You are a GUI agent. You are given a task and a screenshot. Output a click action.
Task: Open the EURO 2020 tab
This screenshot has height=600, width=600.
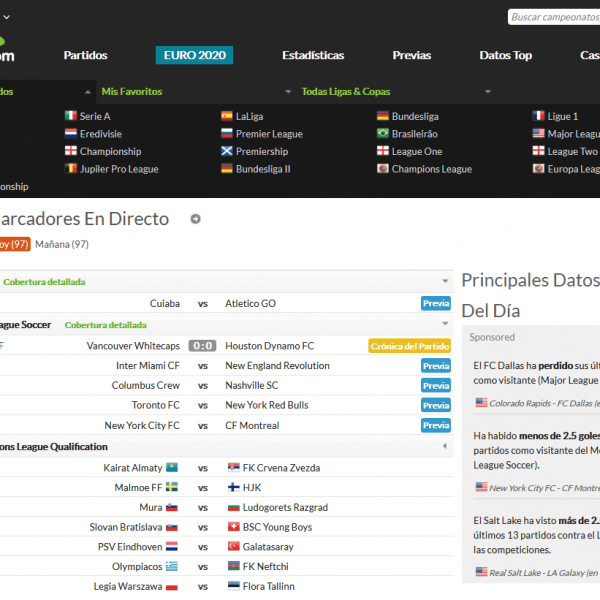[x=194, y=55]
